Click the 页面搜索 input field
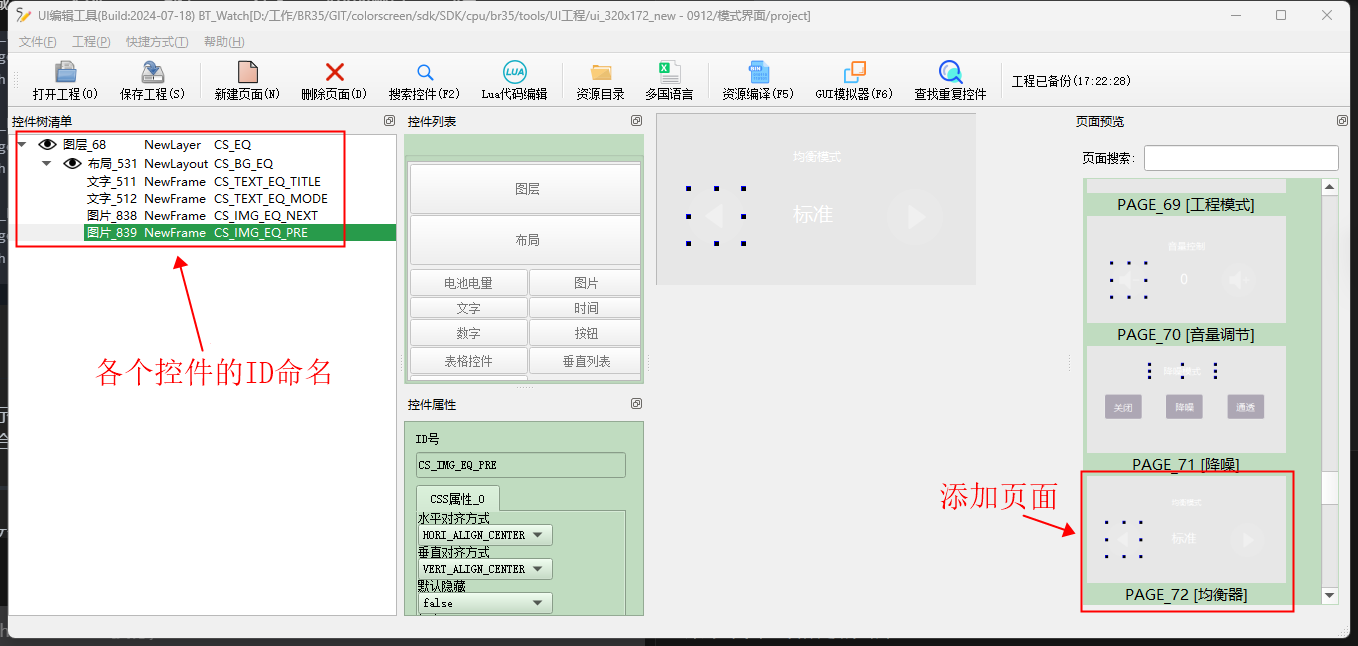The image size is (1358, 646). click(x=1241, y=158)
